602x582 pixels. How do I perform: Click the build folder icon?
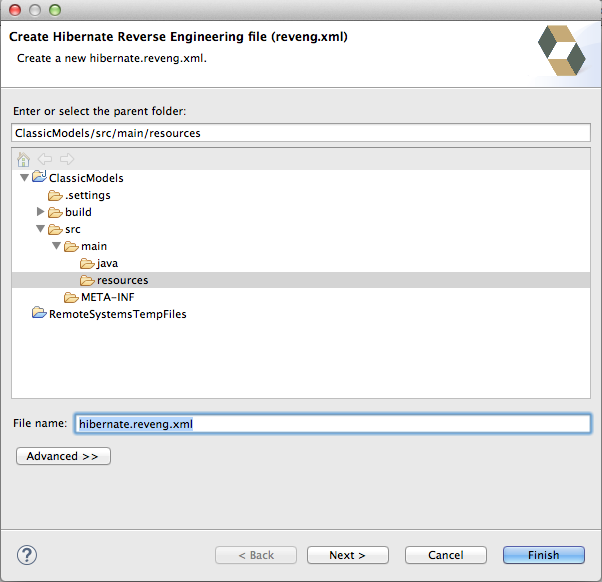click(x=55, y=212)
